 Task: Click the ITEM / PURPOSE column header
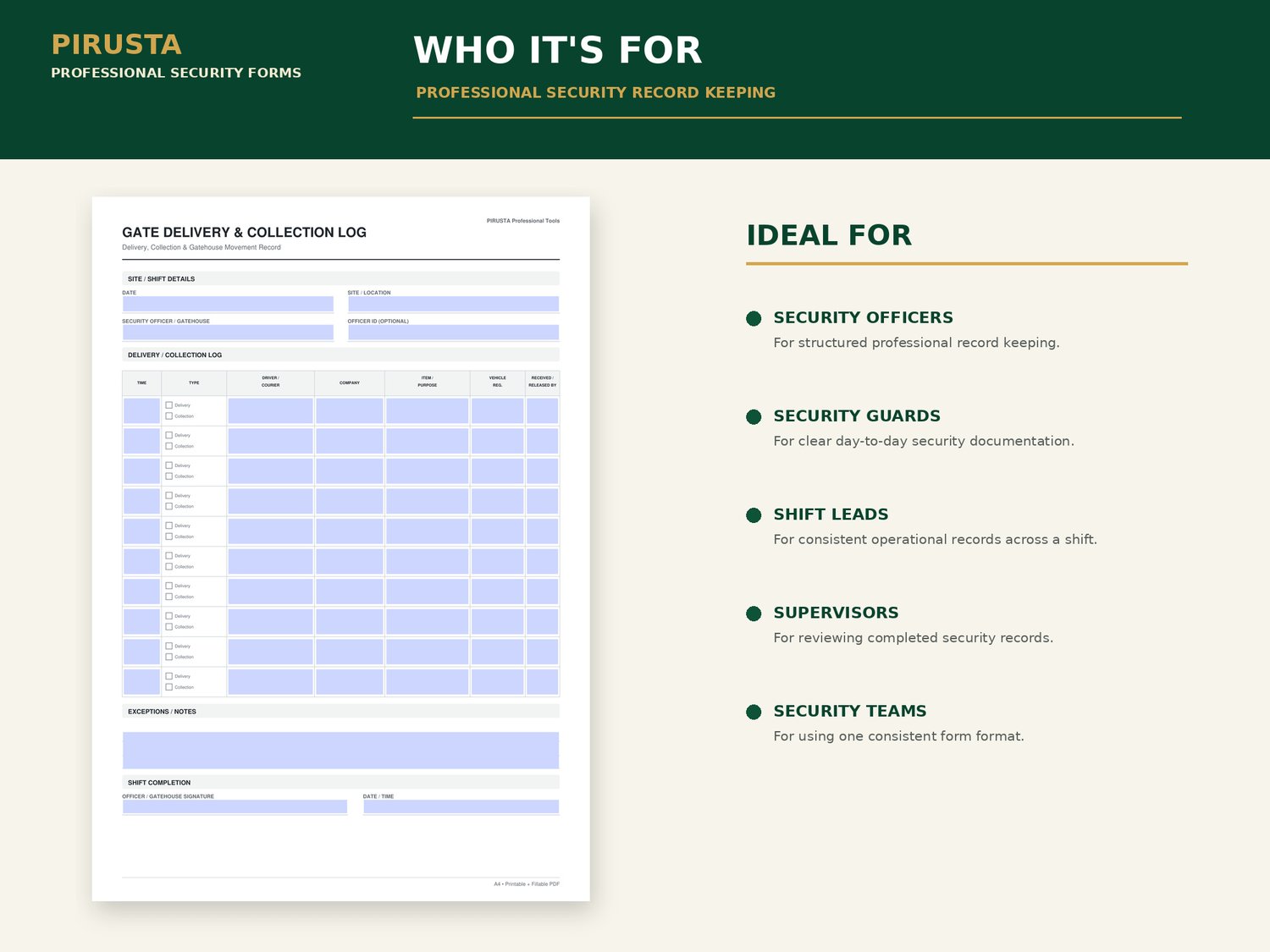pyautogui.click(x=427, y=382)
